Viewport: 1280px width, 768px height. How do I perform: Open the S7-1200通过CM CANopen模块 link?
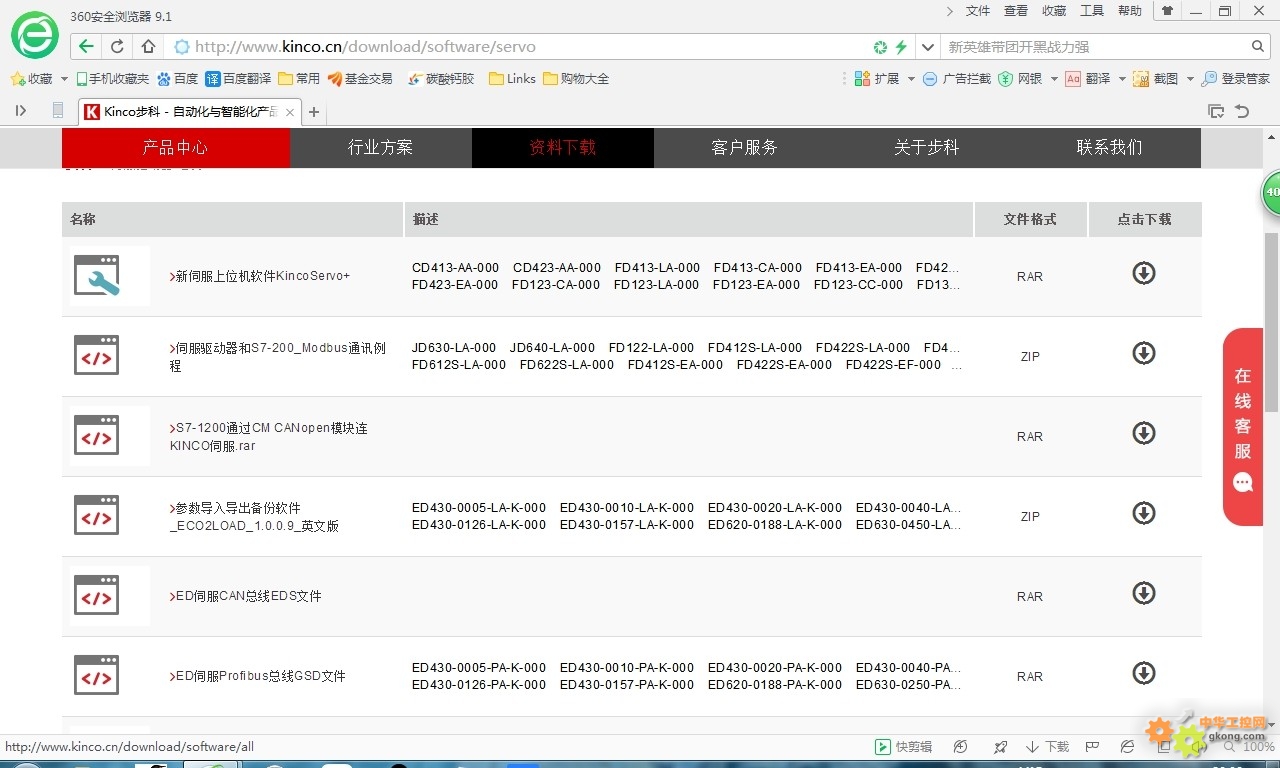point(269,437)
